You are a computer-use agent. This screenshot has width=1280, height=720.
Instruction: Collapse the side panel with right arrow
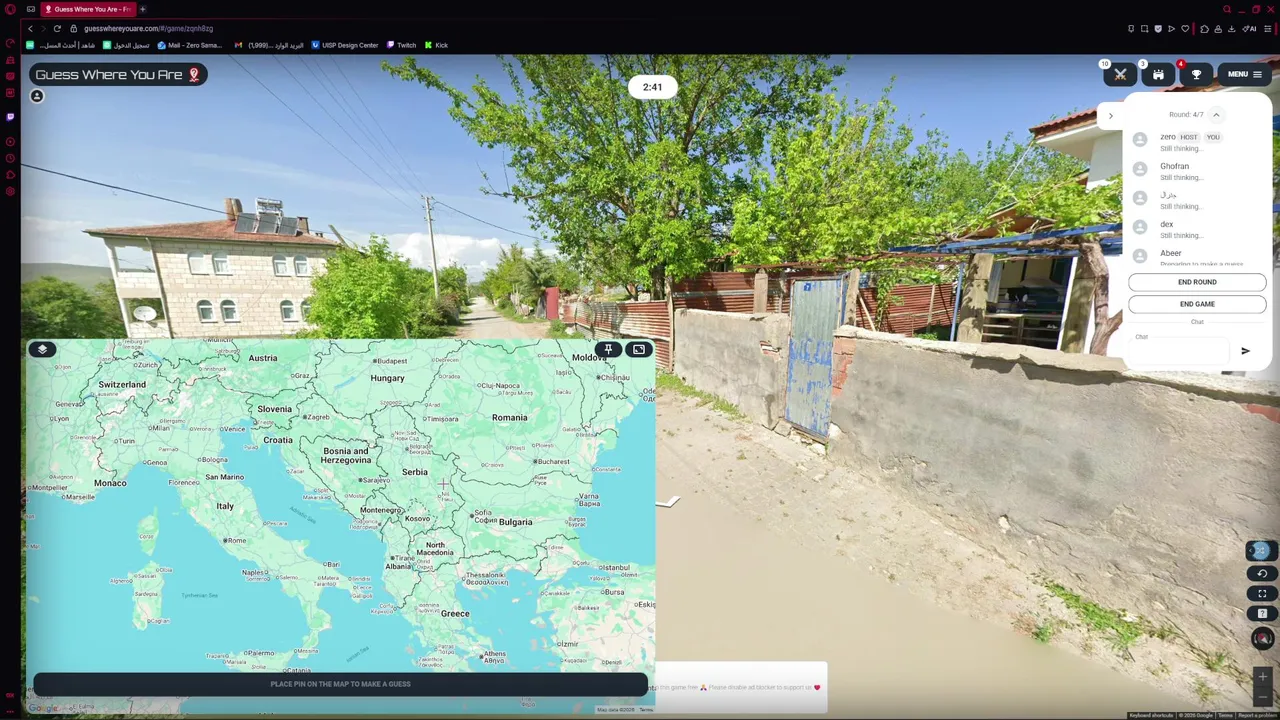pyautogui.click(x=1110, y=116)
